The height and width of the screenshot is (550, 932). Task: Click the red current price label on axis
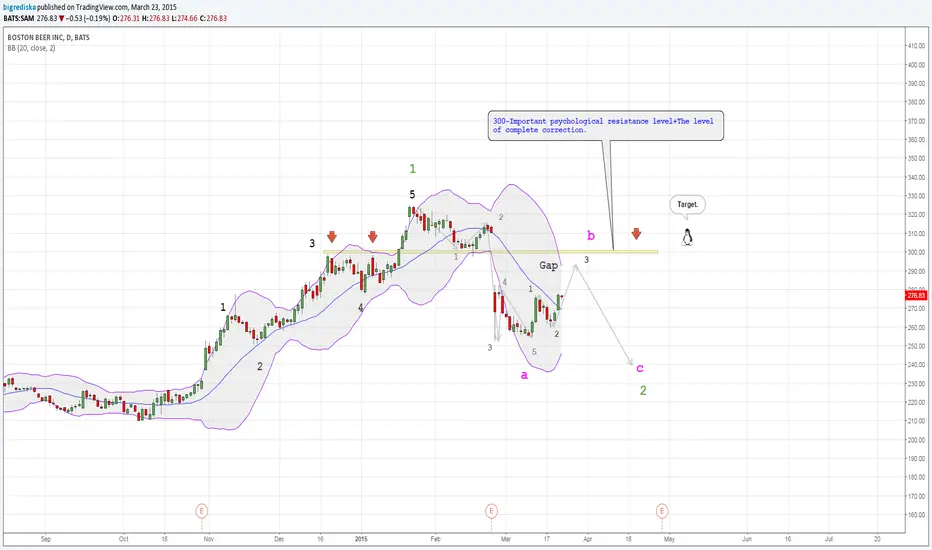pyautogui.click(x=915, y=296)
